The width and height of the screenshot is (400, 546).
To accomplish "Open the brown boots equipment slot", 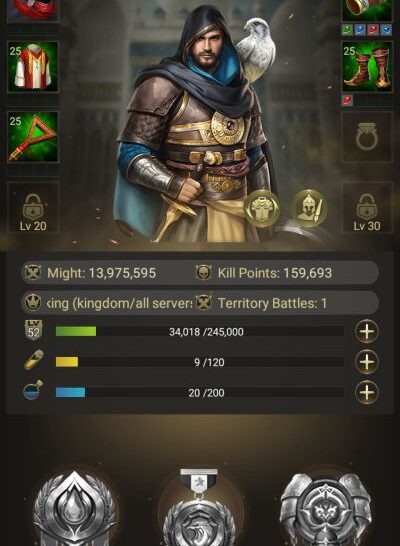I will tap(367, 67).
